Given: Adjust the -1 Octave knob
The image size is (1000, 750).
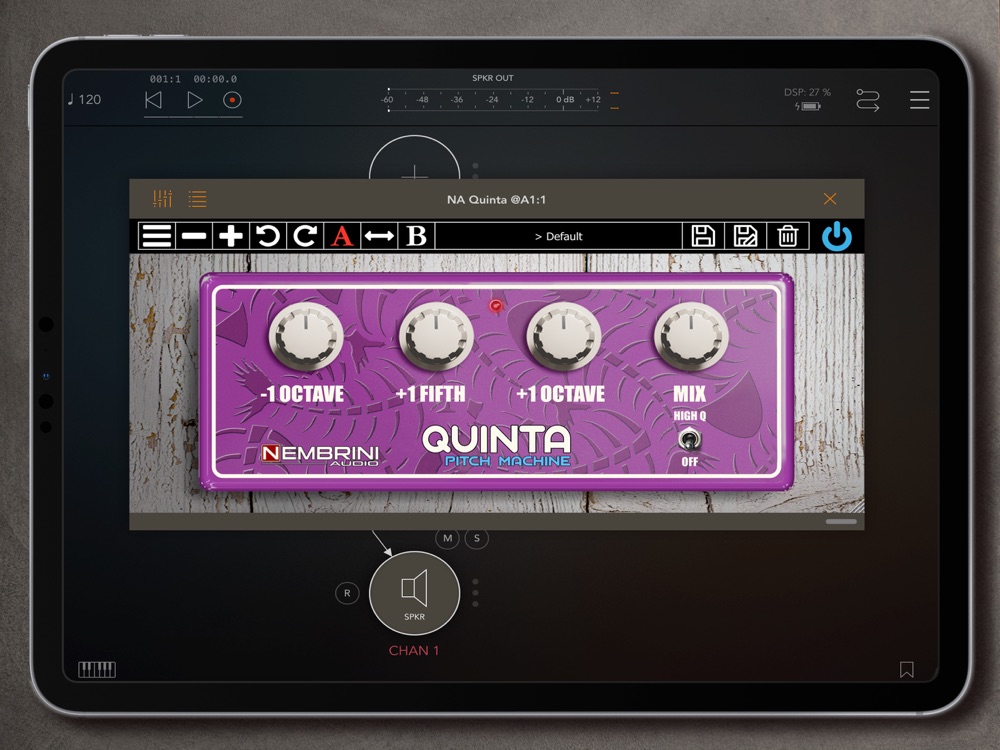Looking at the screenshot, I should tap(306, 336).
